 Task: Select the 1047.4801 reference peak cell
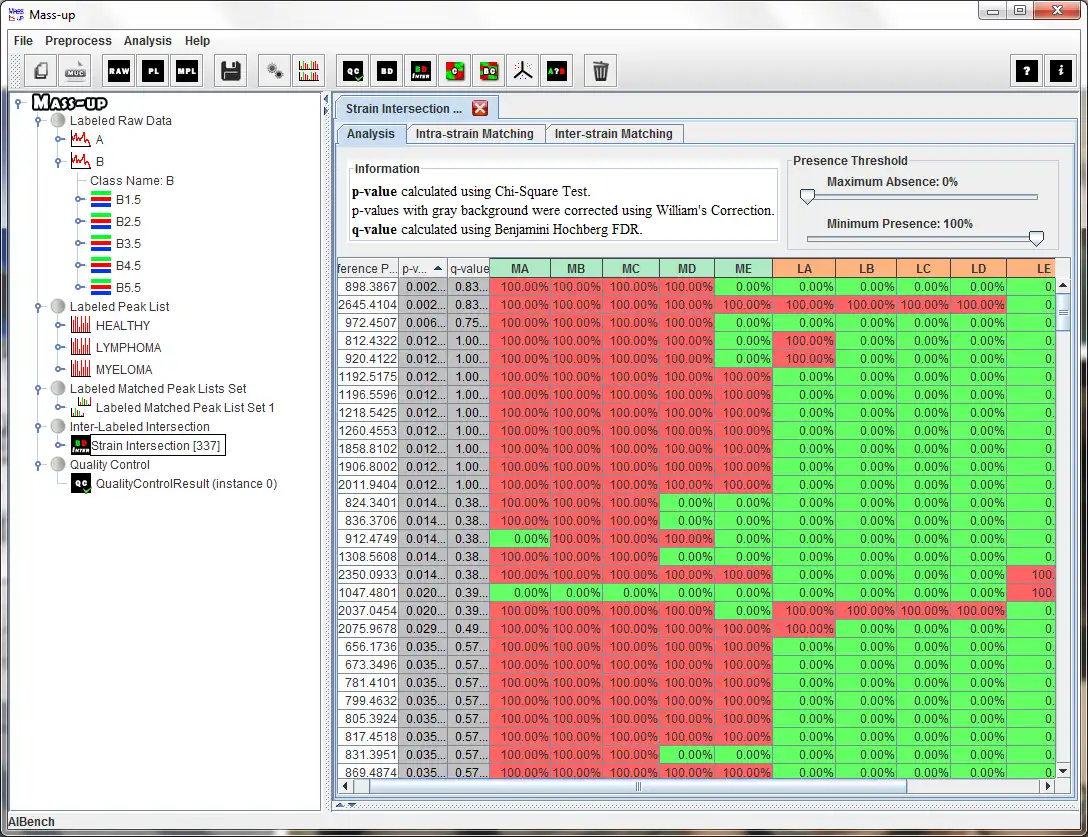(368, 593)
